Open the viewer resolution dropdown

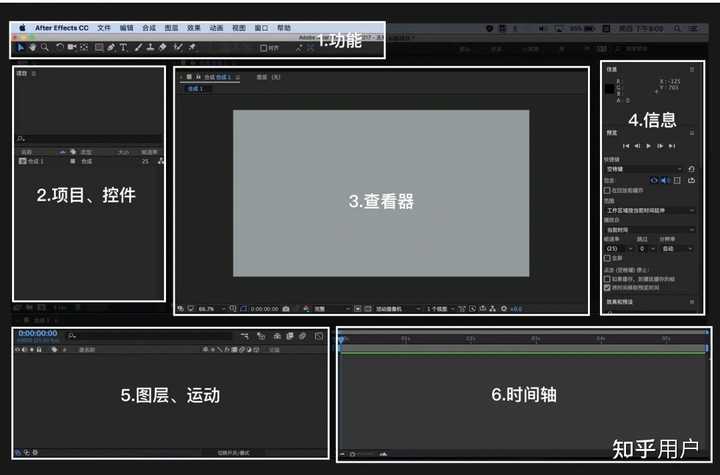(332, 309)
